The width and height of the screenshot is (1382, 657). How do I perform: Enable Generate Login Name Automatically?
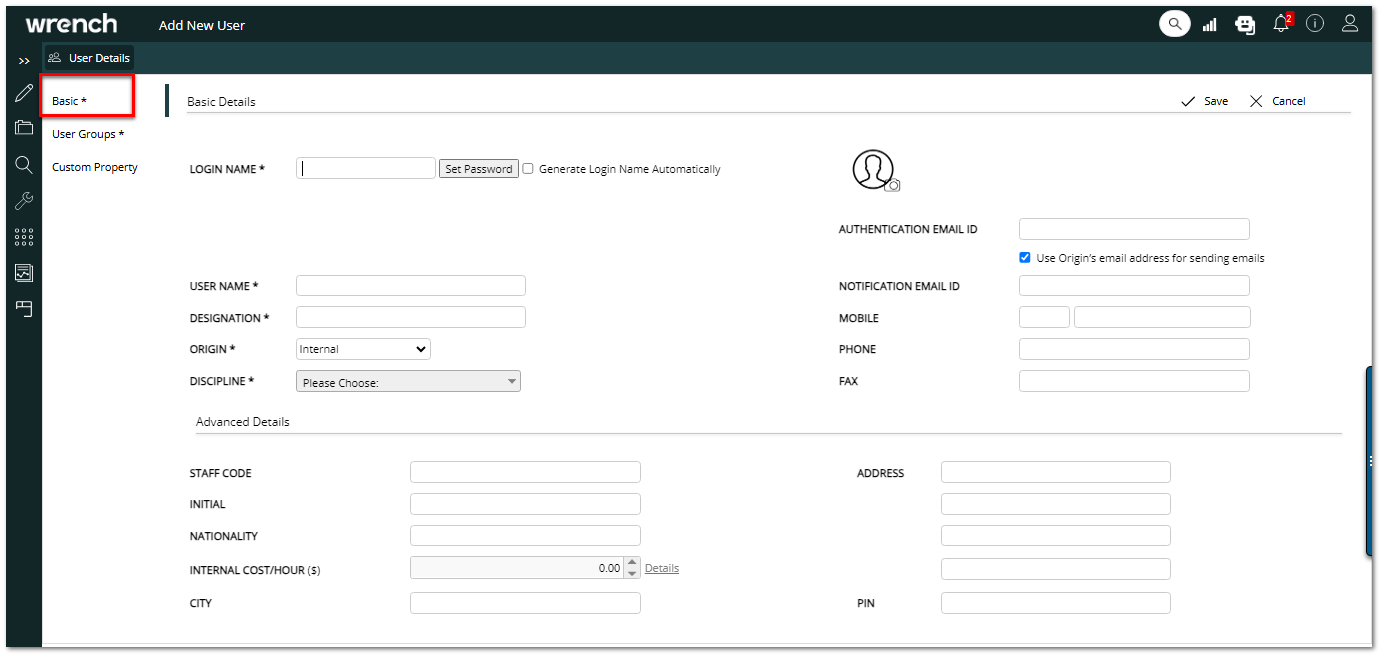coord(528,169)
